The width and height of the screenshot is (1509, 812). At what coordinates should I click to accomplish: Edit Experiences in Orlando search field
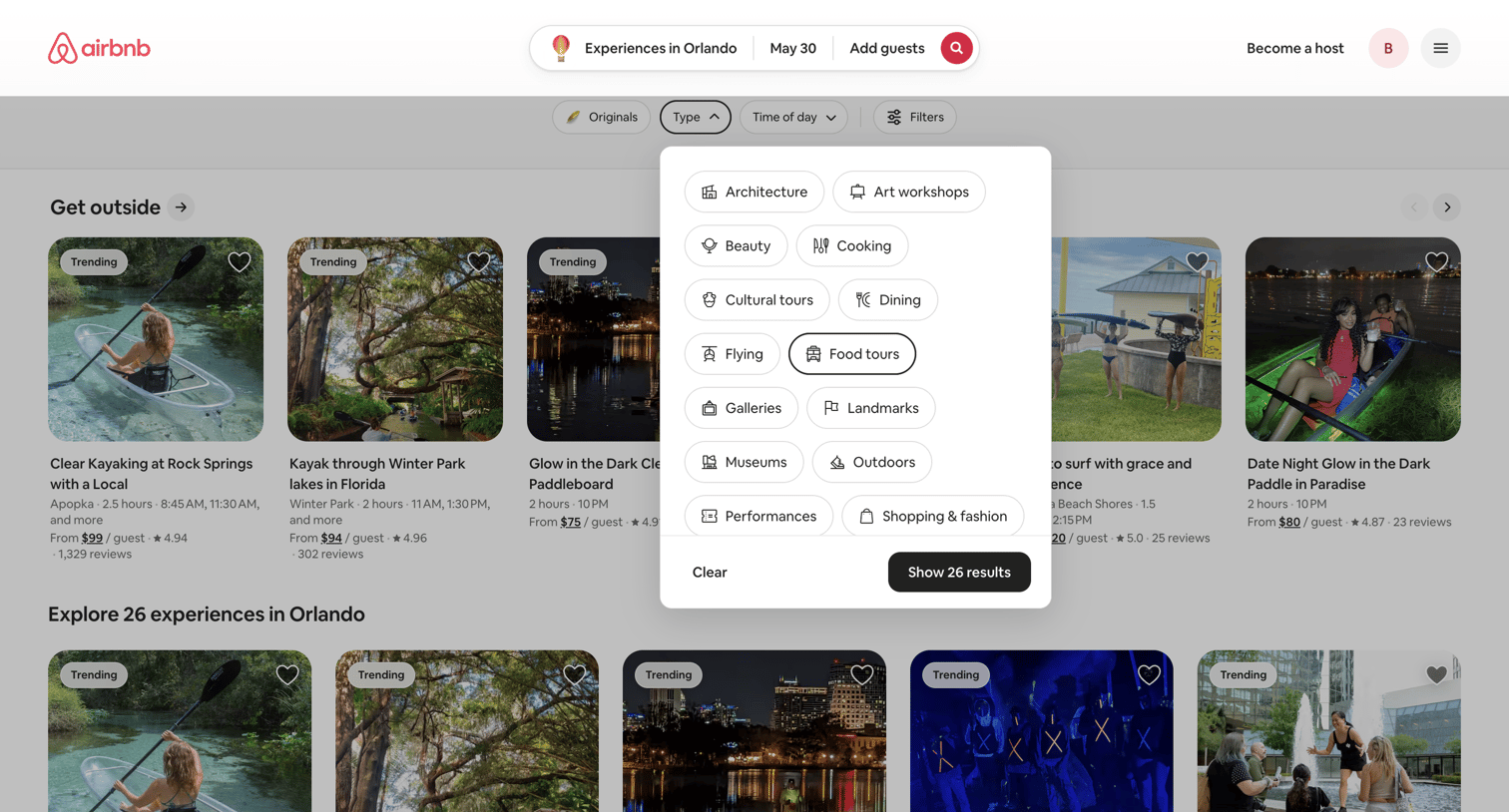(x=661, y=48)
